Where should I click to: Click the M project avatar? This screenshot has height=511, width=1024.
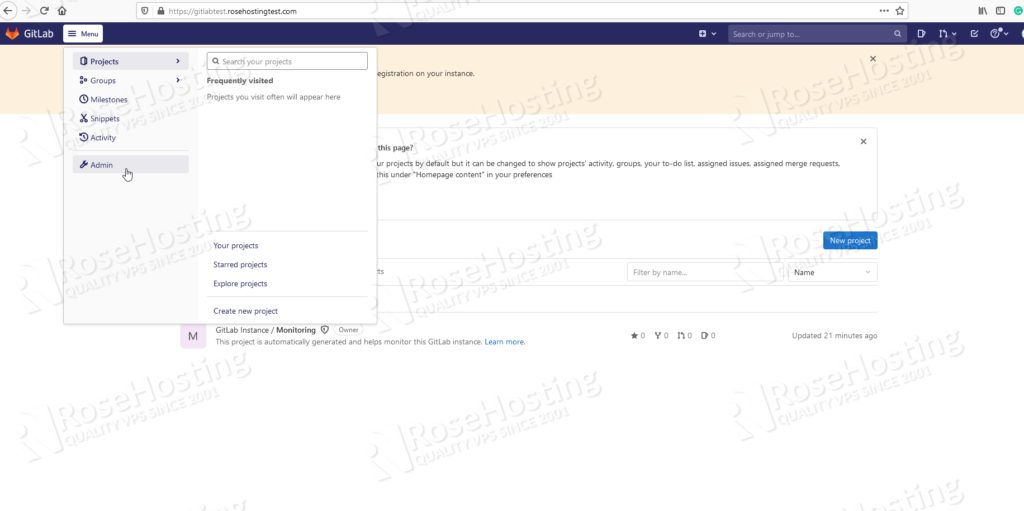pos(193,336)
